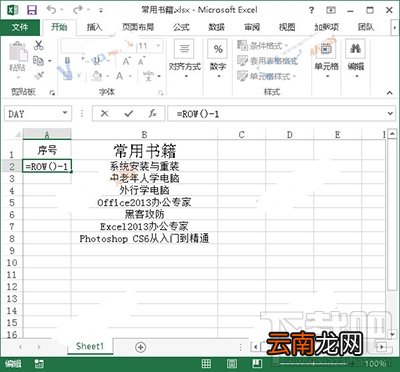Click the Save icon in quick access toolbar

[x=32, y=10]
